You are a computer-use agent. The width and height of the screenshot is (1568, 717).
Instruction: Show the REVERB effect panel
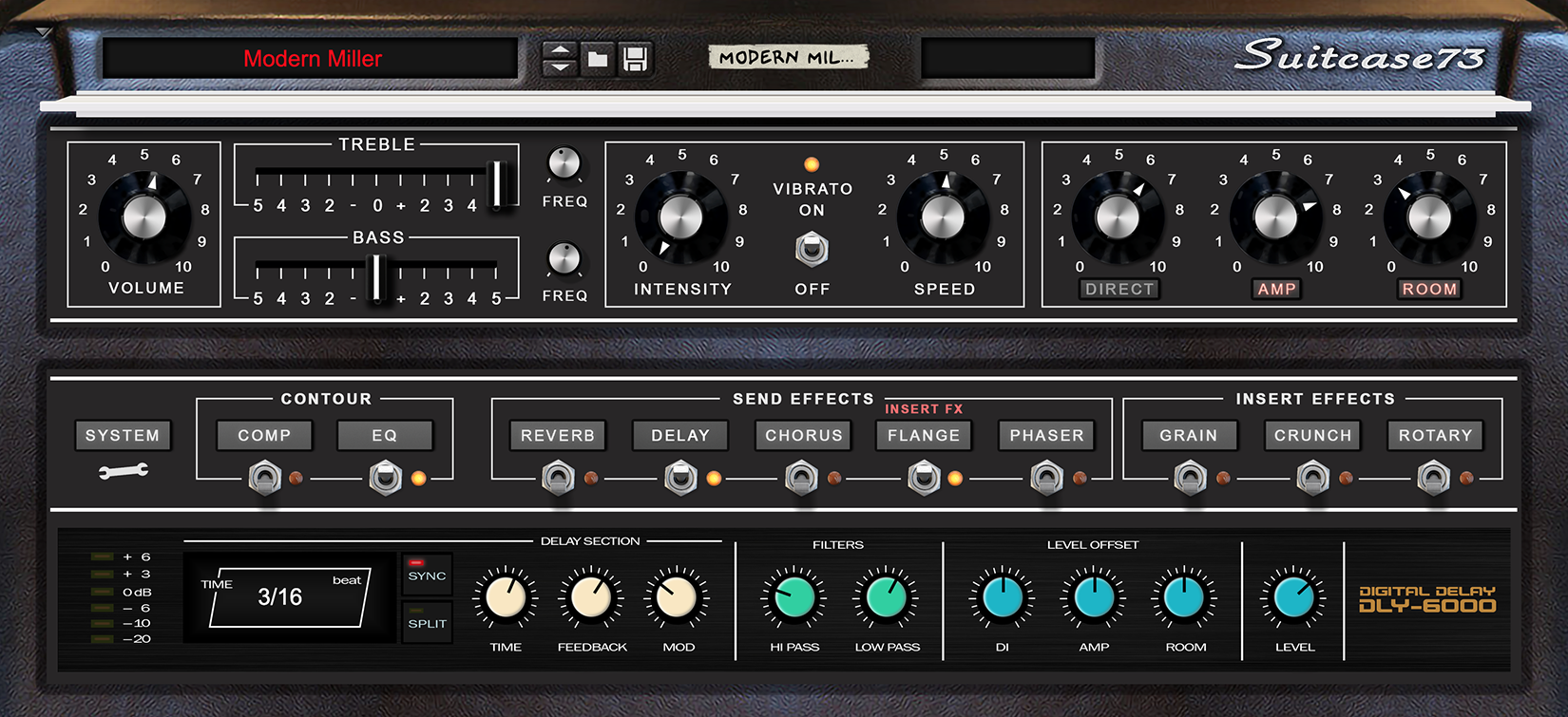(558, 435)
